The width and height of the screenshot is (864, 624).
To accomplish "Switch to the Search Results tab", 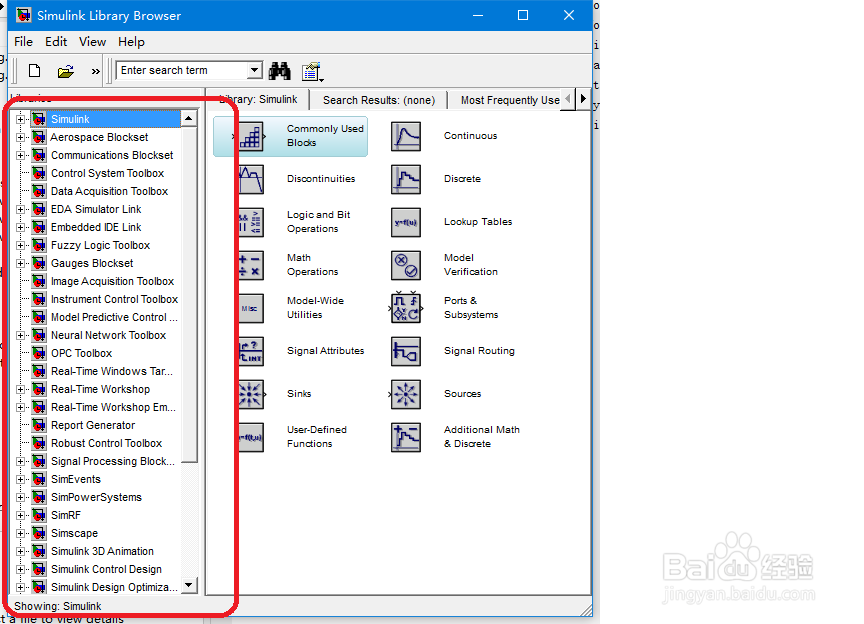I will (379, 100).
